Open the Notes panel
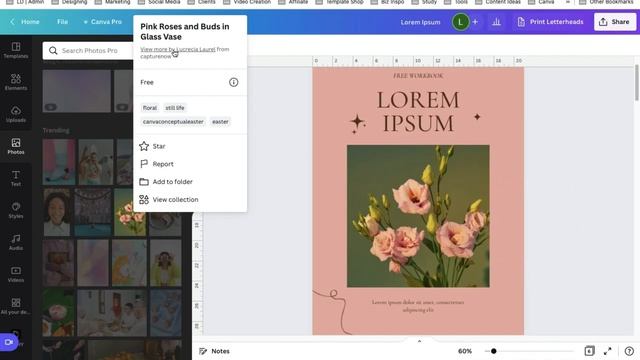Screen dimensions: 640x360 [214, 351]
